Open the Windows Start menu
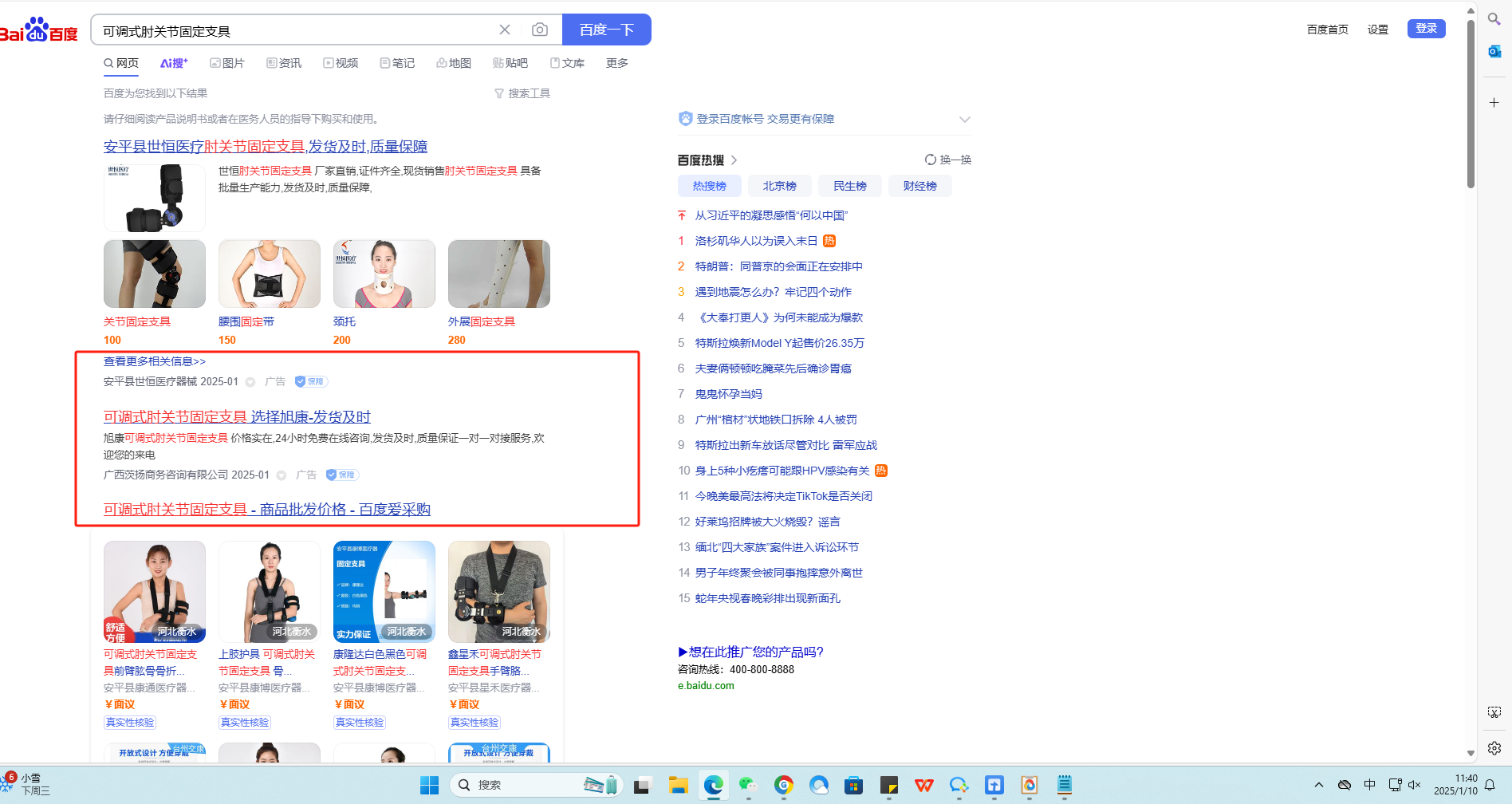The image size is (1512, 804). click(429, 786)
